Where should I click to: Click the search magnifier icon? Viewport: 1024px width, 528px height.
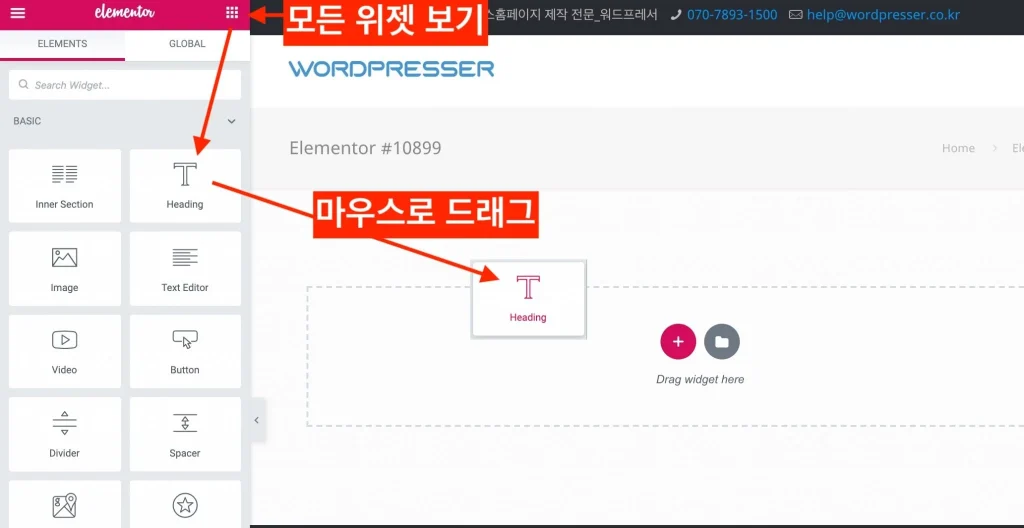point(24,84)
